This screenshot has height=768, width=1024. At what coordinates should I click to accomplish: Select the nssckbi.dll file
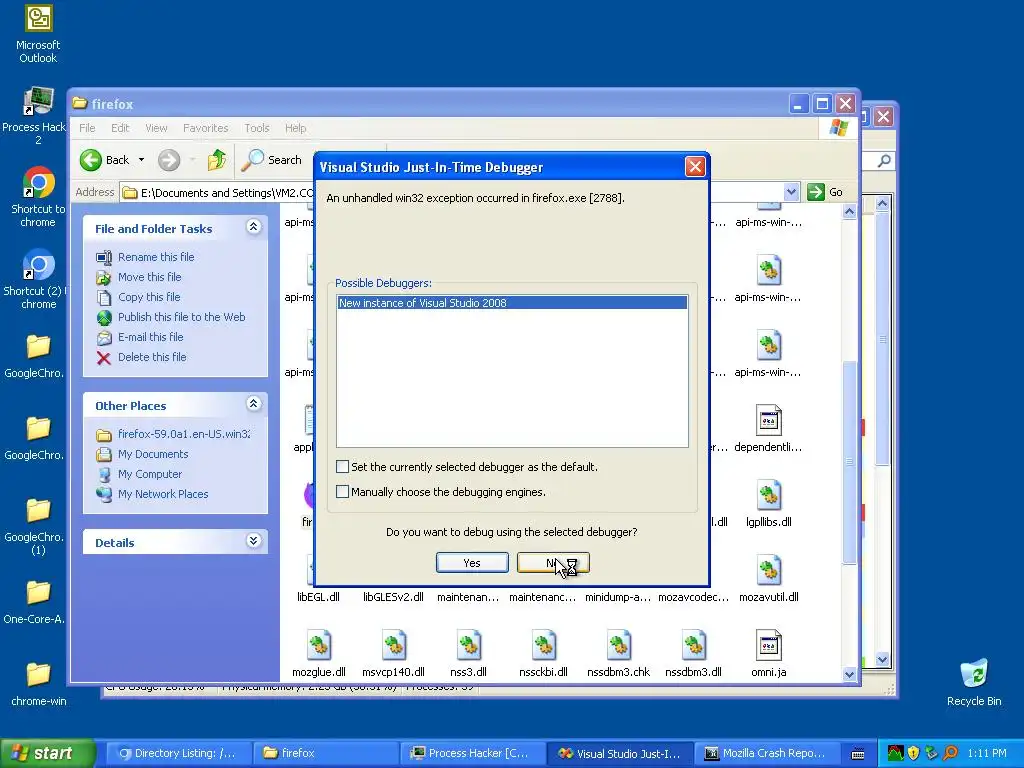tap(543, 653)
